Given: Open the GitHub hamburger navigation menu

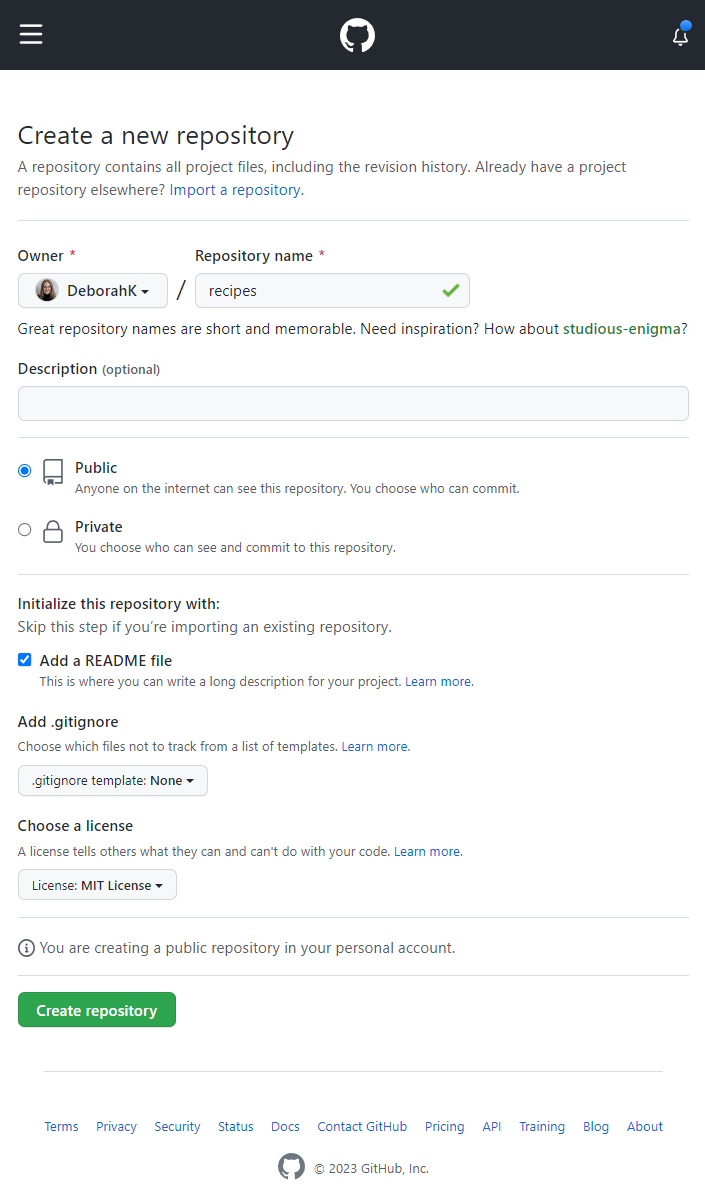Looking at the screenshot, I should click(x=30, y=33).
